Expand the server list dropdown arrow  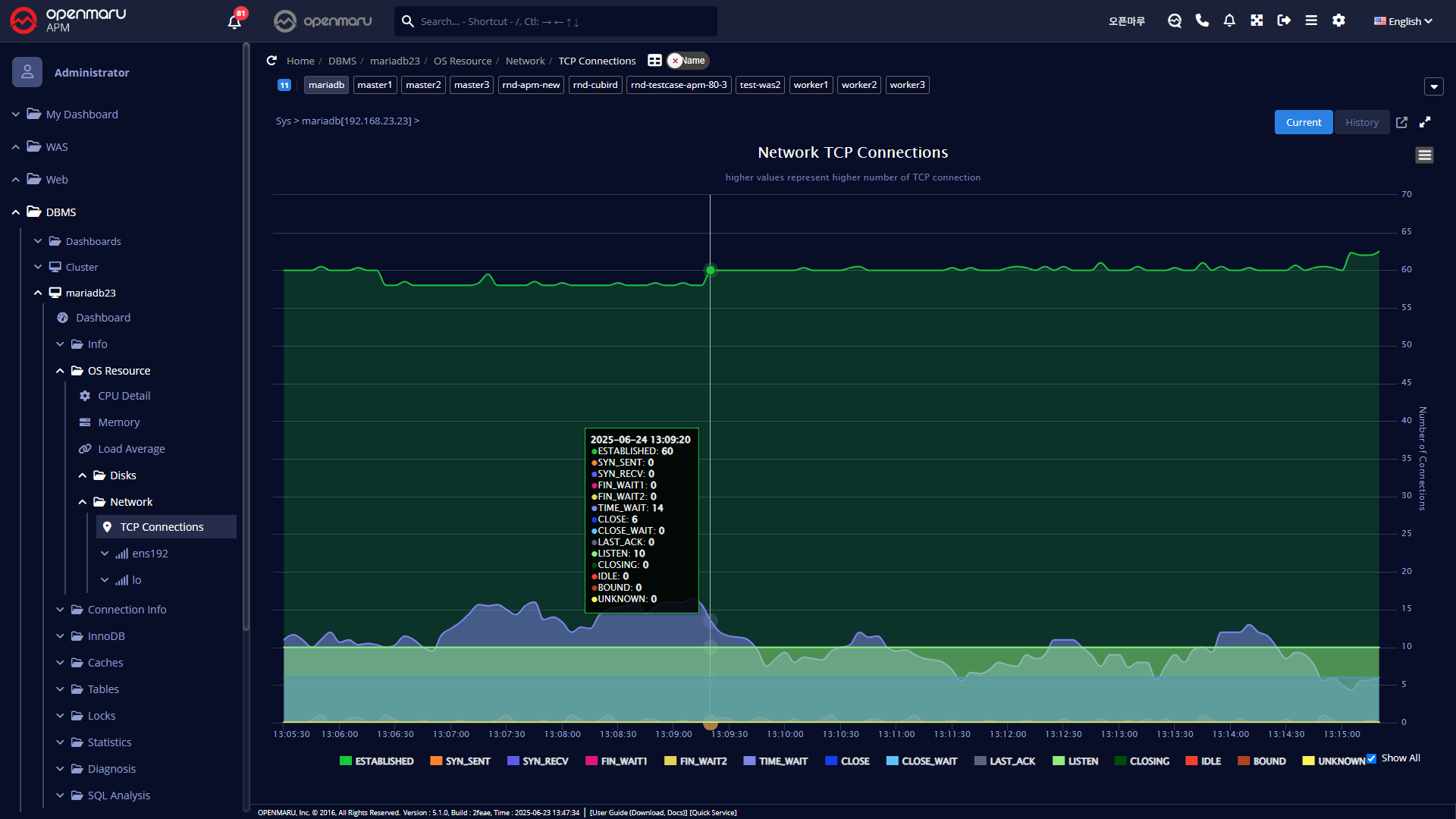[x=1433, y=86]
